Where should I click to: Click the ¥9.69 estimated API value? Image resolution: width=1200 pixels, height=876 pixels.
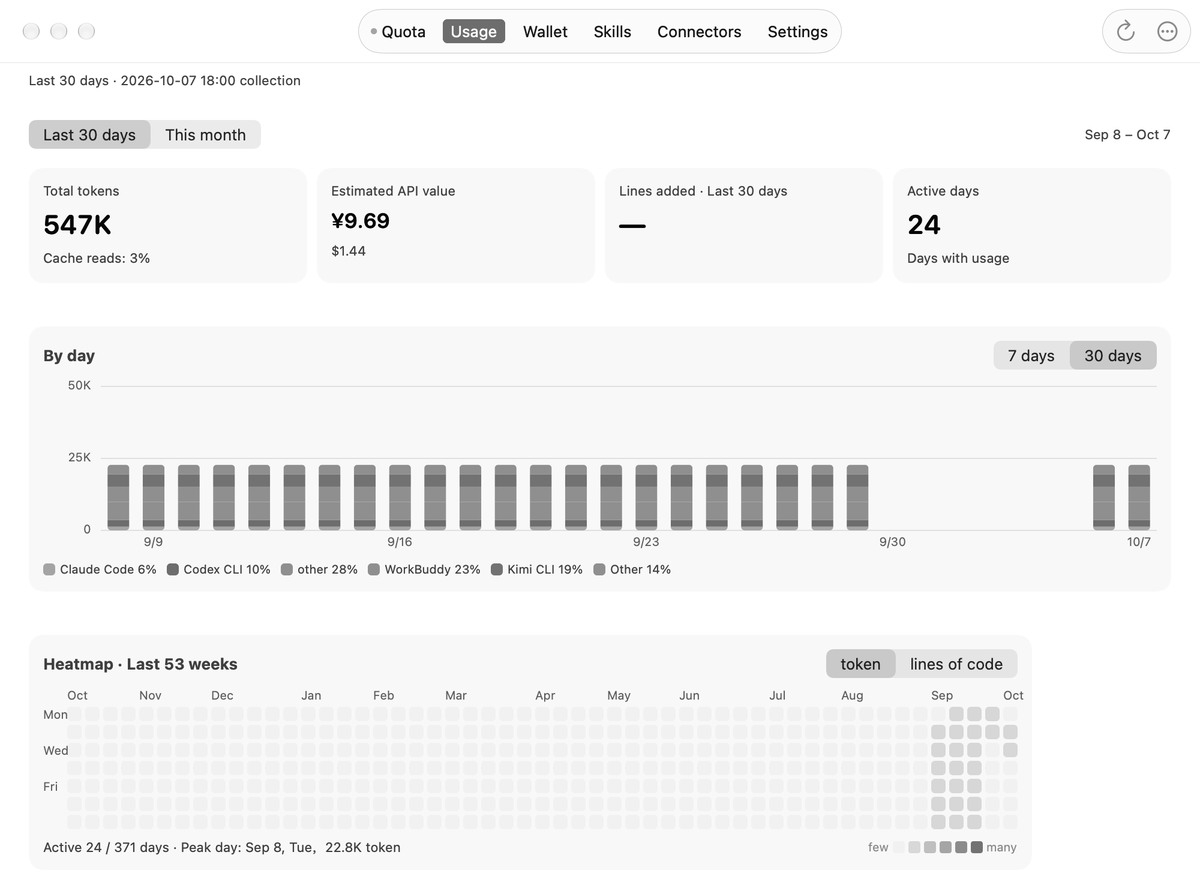tap(360, 221)
